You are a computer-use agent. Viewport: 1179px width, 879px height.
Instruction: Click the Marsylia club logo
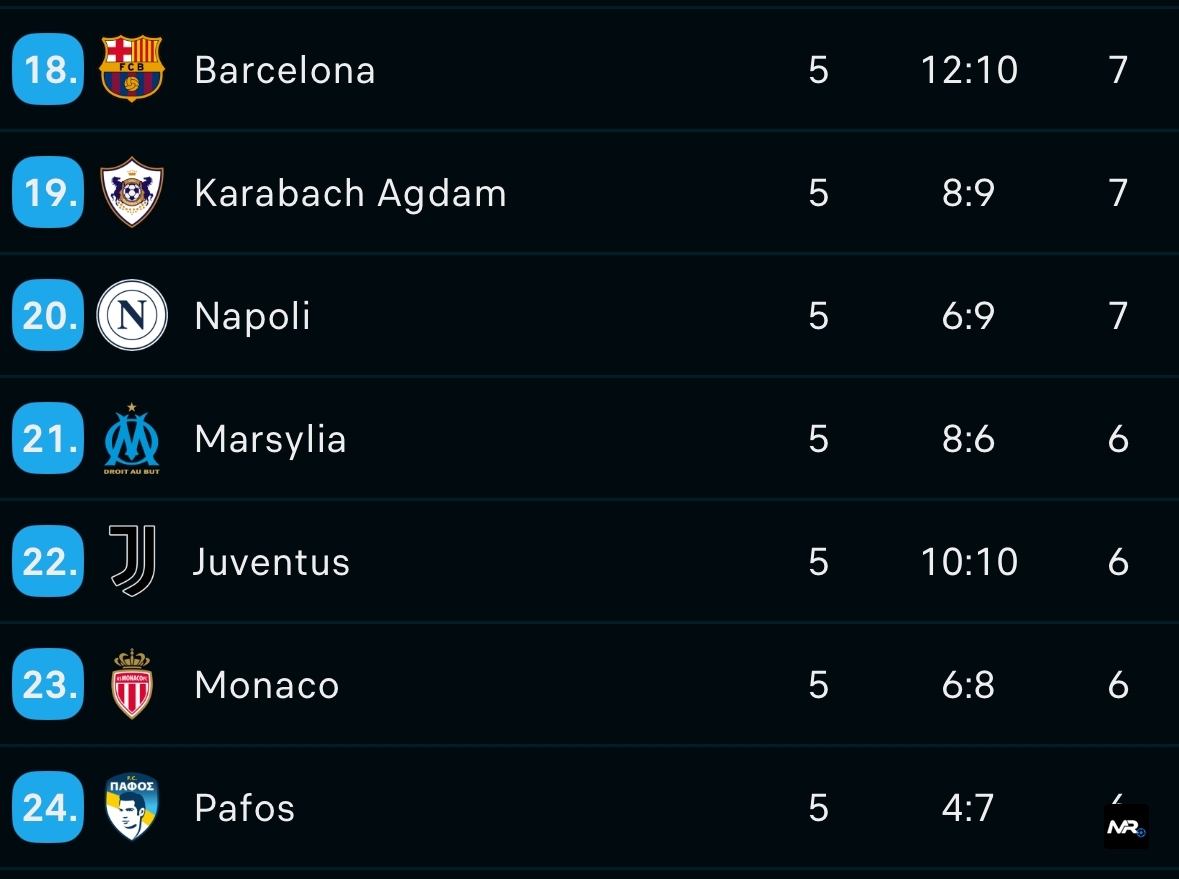(131, 439)
